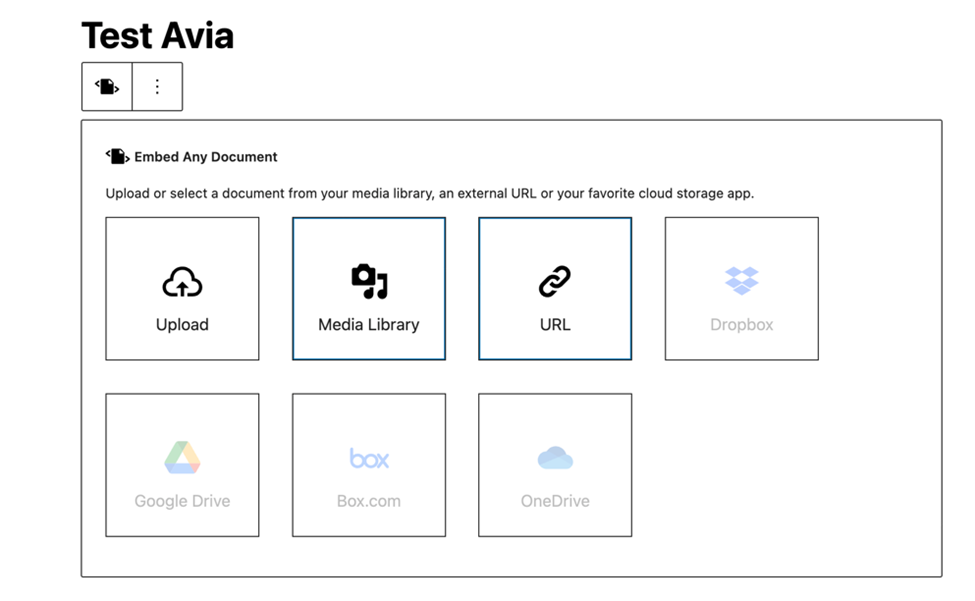This screenshot has height=601, width=975.
Task: Click the "Embed Any Document" heading text
Action: [x=206, y=157]
